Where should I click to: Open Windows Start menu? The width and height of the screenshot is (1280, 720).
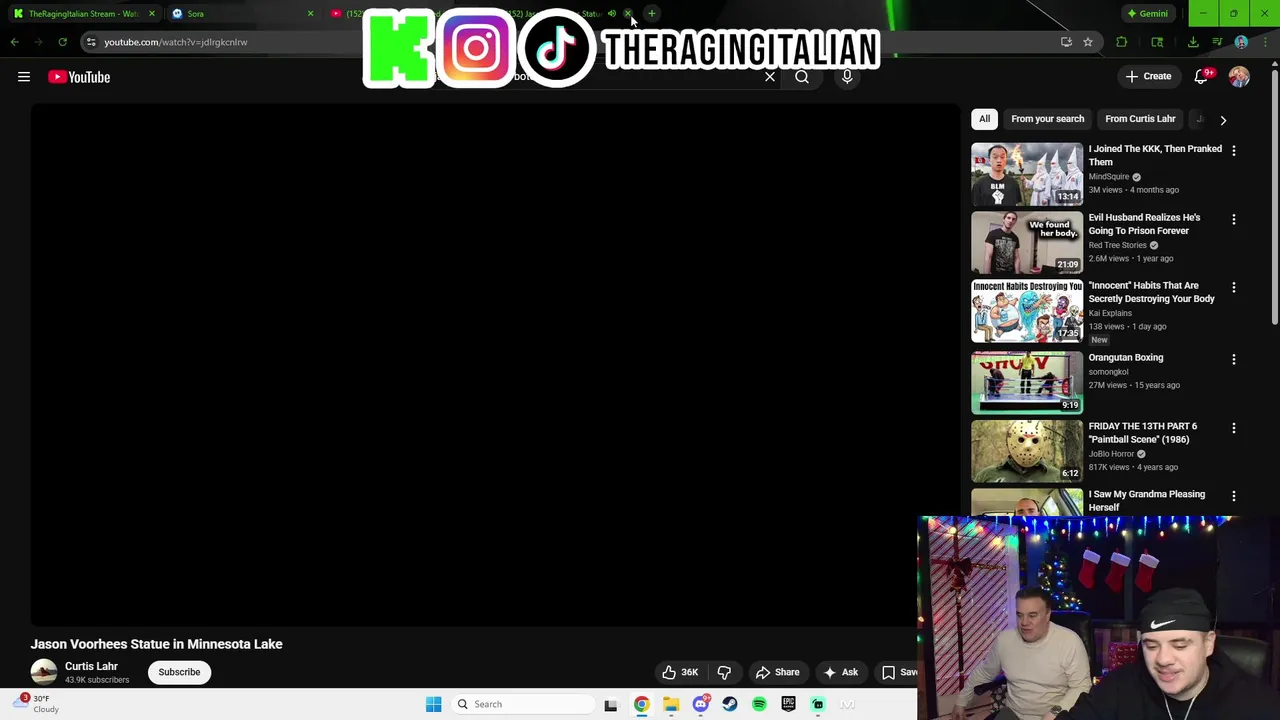coord(433,704)
